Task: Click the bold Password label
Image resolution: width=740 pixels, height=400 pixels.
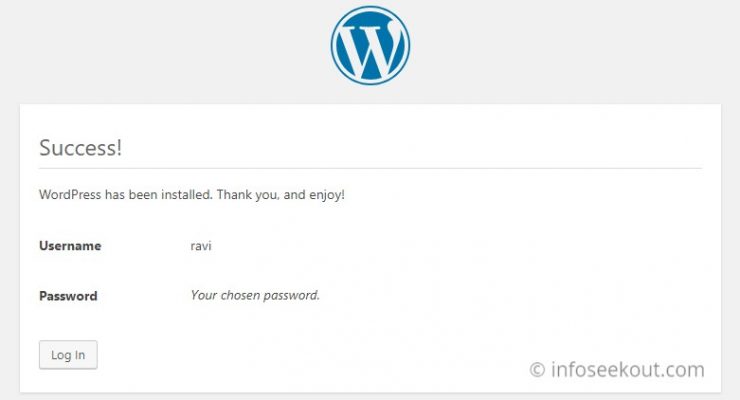Action: point(68,296)
